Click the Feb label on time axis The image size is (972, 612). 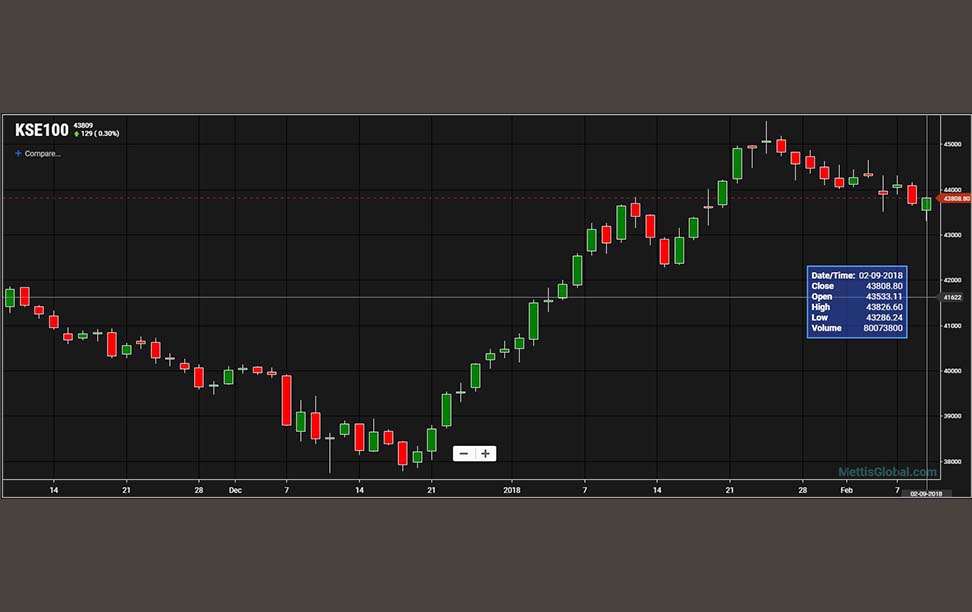click(x=846, y=490)
